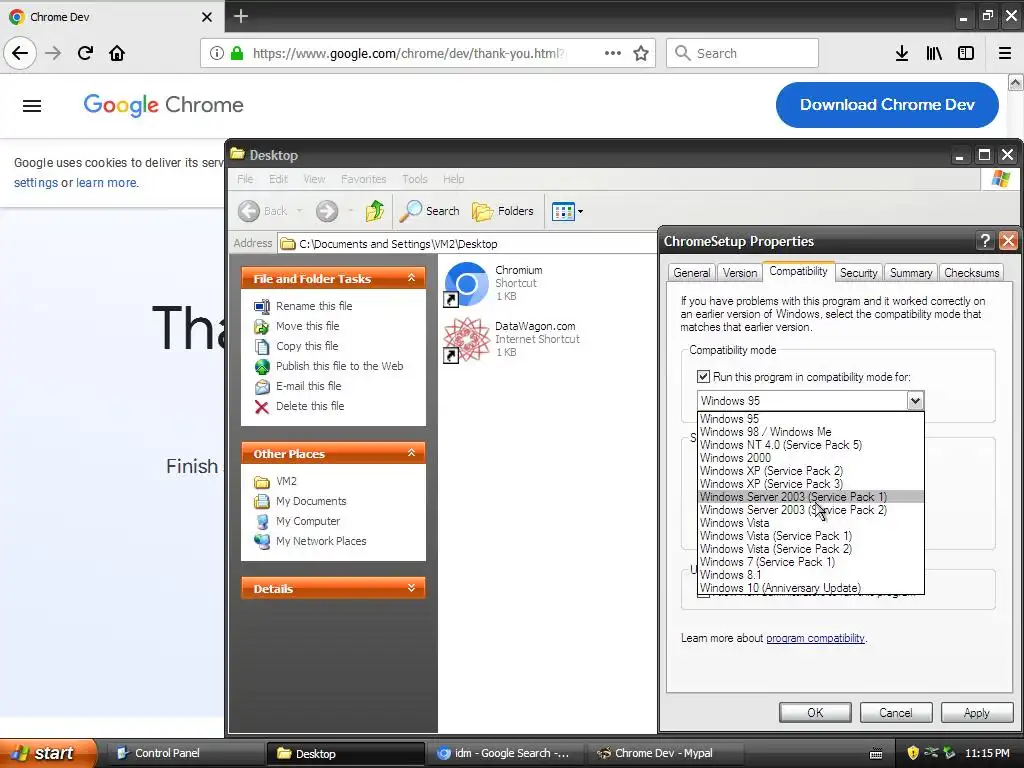1024x768 pixels.
Task: Choose Windows 8.1 option
Action: 810,575
